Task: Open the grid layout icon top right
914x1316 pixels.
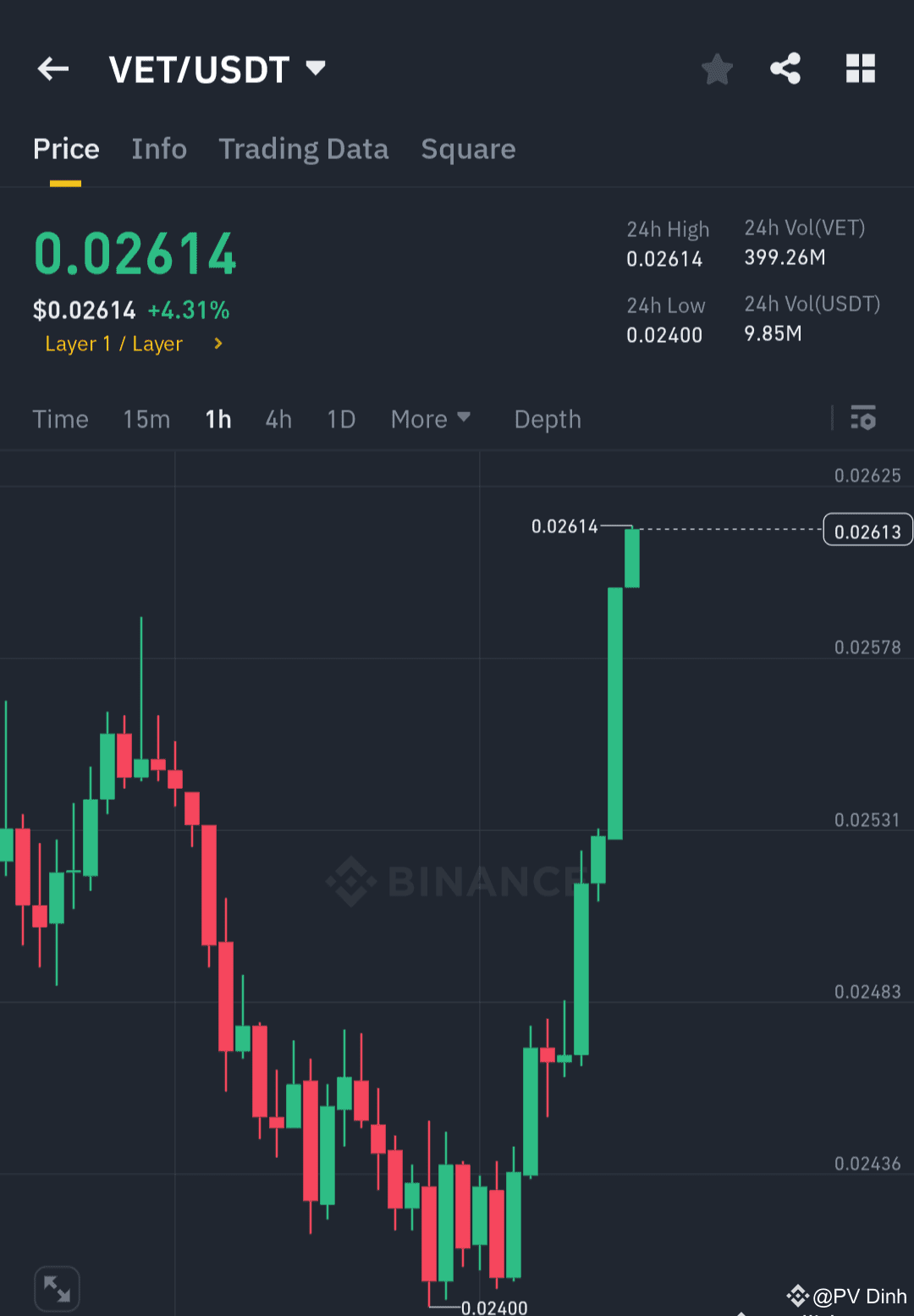Action: pyautogui.click(x=860, y=69)
